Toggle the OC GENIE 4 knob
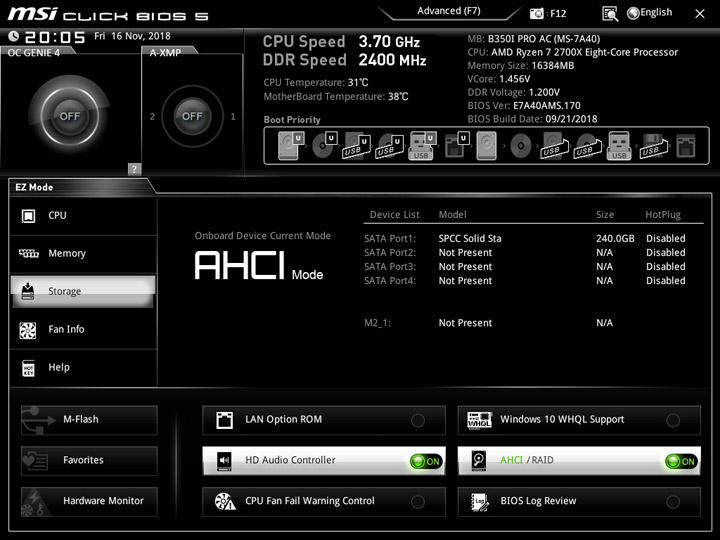This screenshot has width=720, height=540. tap(69, 116)
